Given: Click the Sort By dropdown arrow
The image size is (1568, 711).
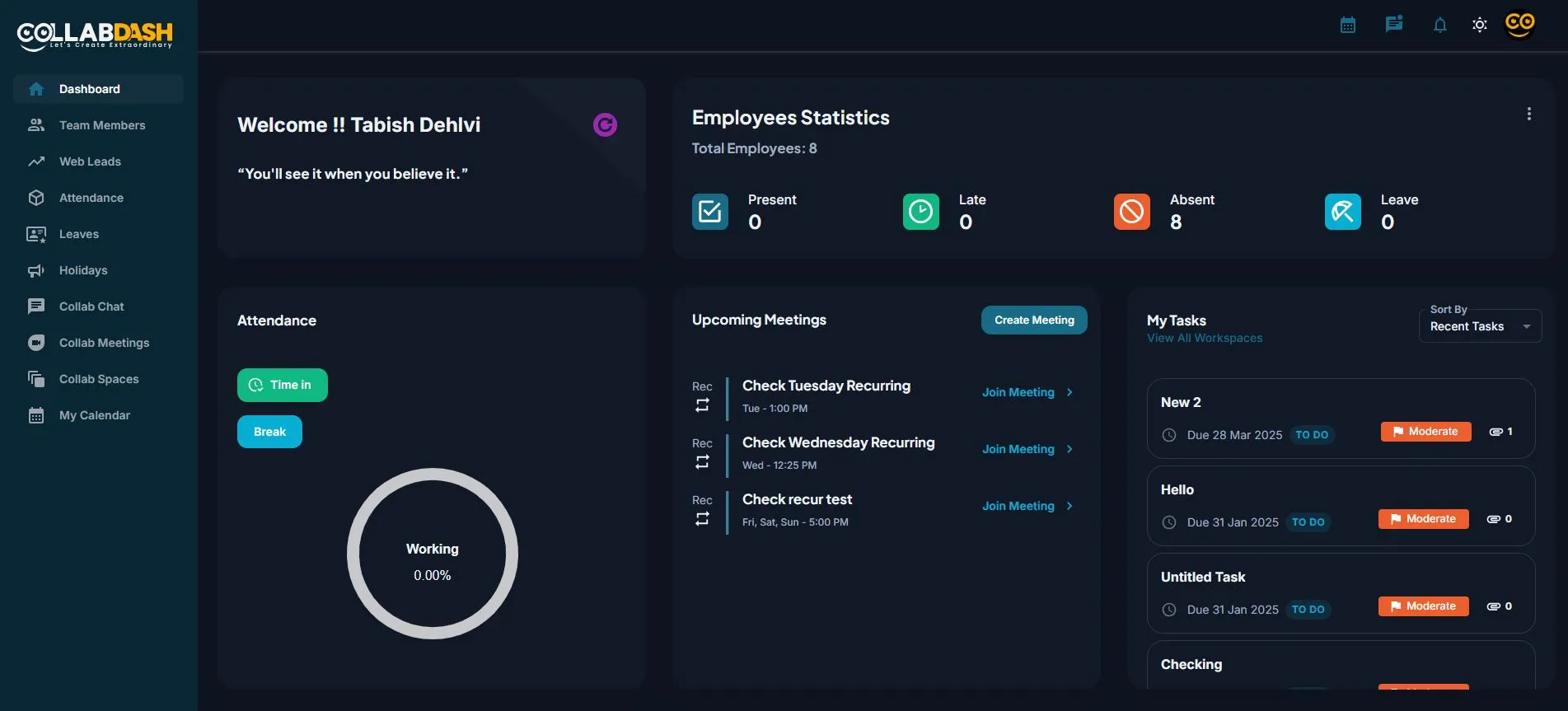Looking at the screenshot, I should point(1527,327).
